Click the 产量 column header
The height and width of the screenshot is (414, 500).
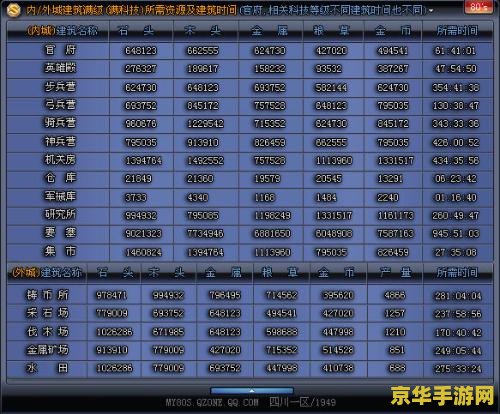395,273
